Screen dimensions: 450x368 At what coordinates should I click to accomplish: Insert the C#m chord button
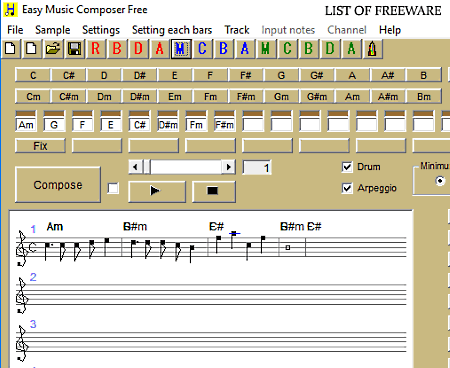coord(69,97)
